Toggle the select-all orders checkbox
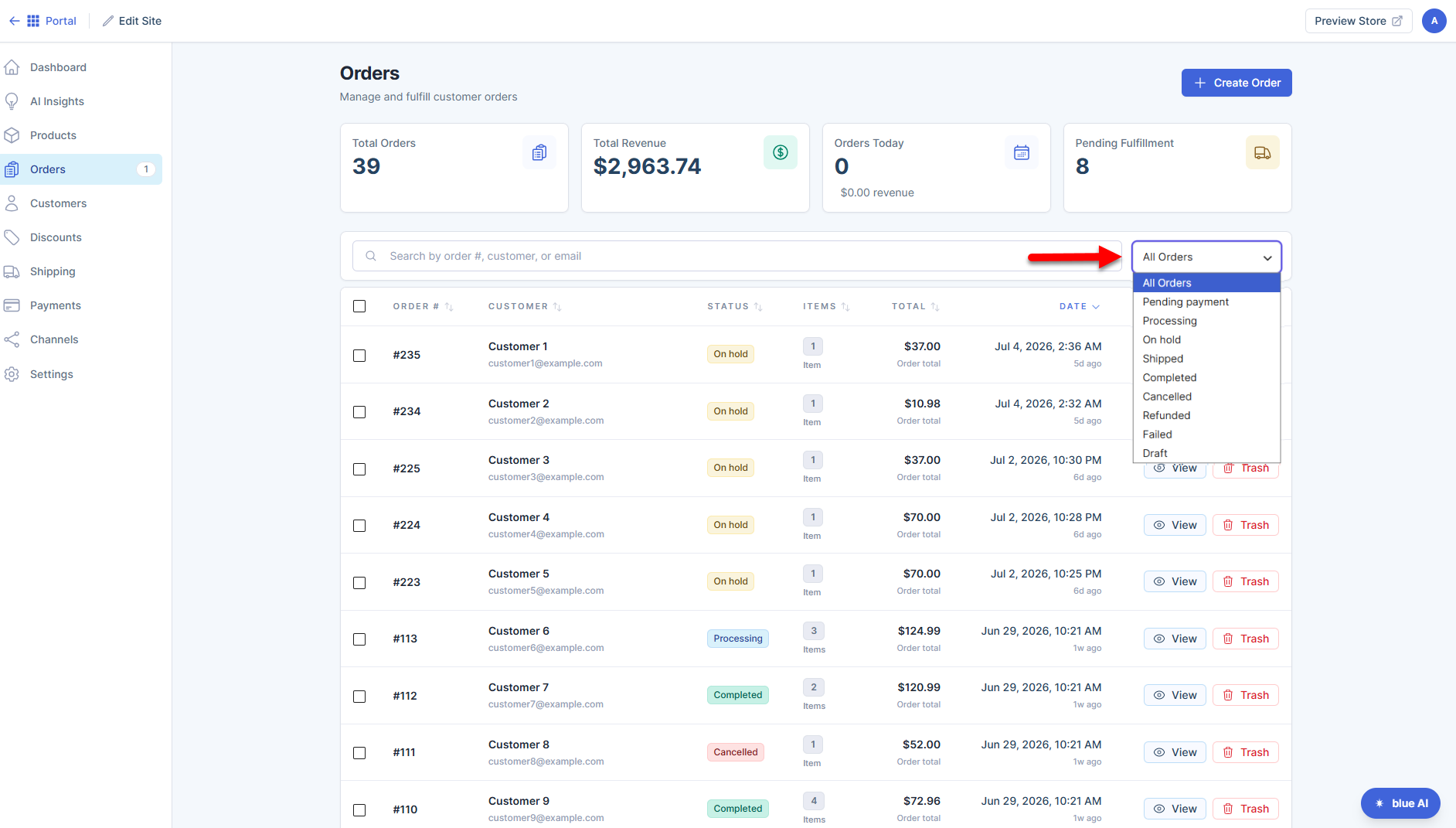 [x=359, y=306]
